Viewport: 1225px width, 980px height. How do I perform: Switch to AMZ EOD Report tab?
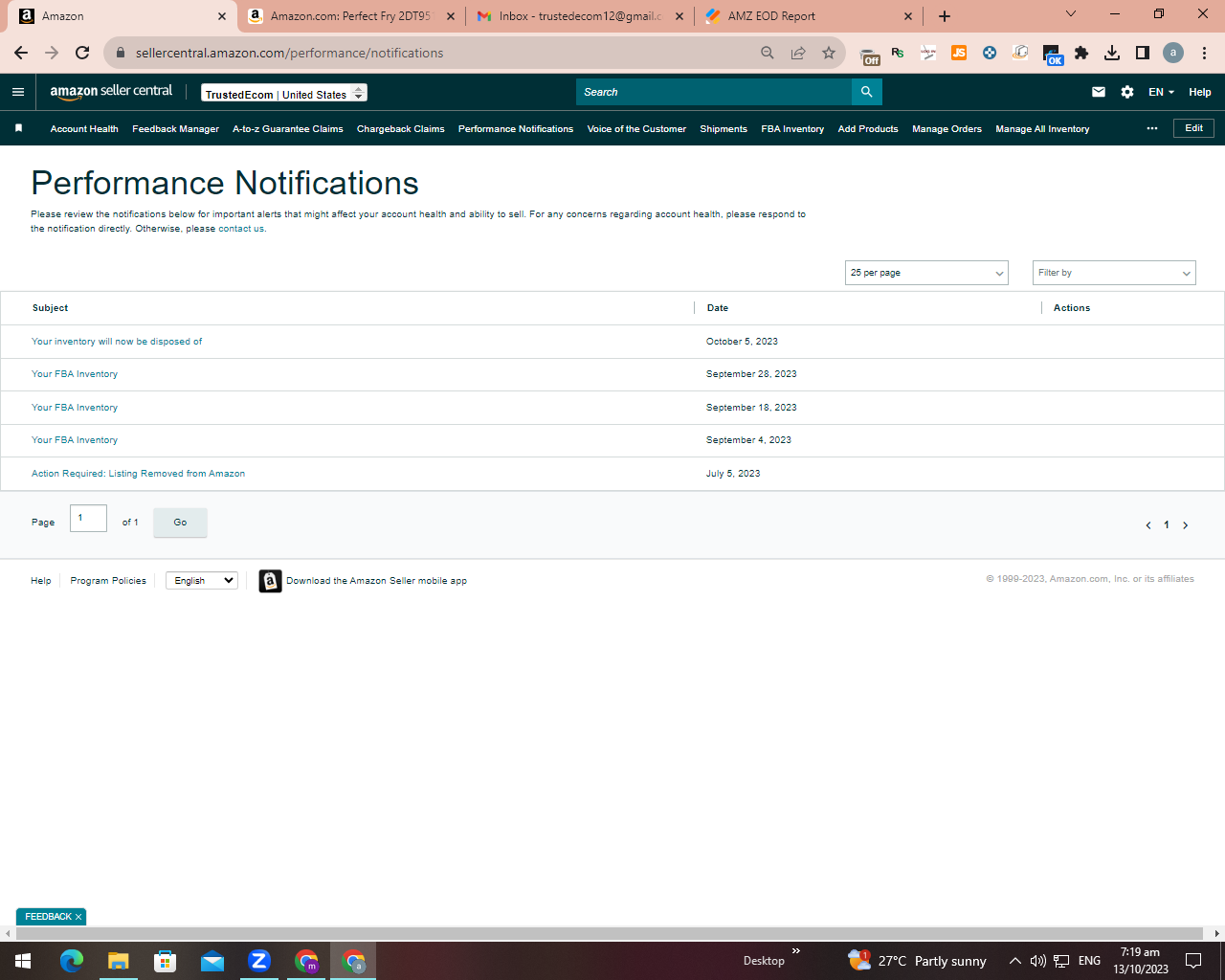[809, 16]
